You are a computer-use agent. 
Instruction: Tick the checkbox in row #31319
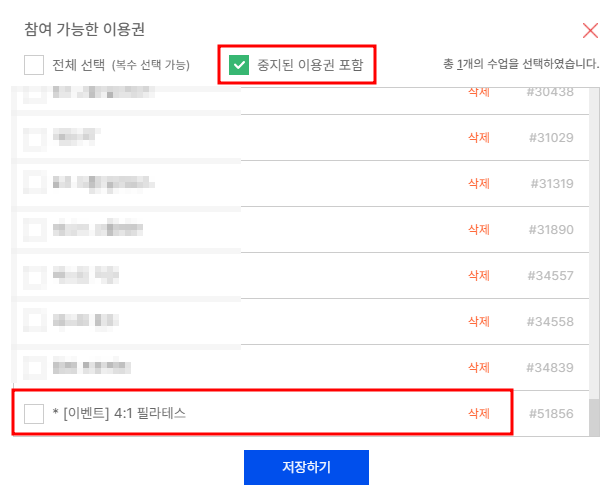tap(34, 183)
